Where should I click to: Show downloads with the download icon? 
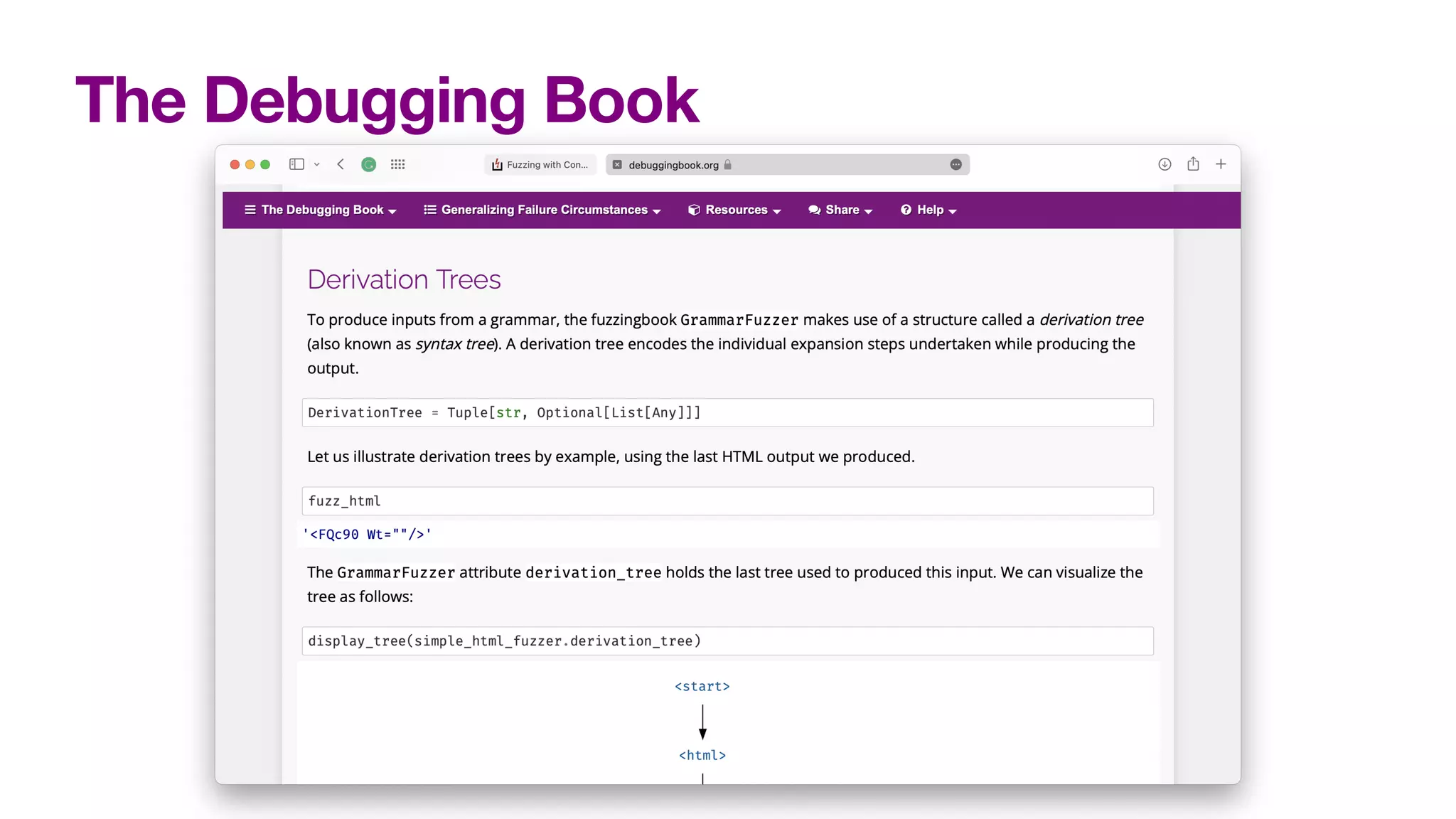pos(1165,164)
